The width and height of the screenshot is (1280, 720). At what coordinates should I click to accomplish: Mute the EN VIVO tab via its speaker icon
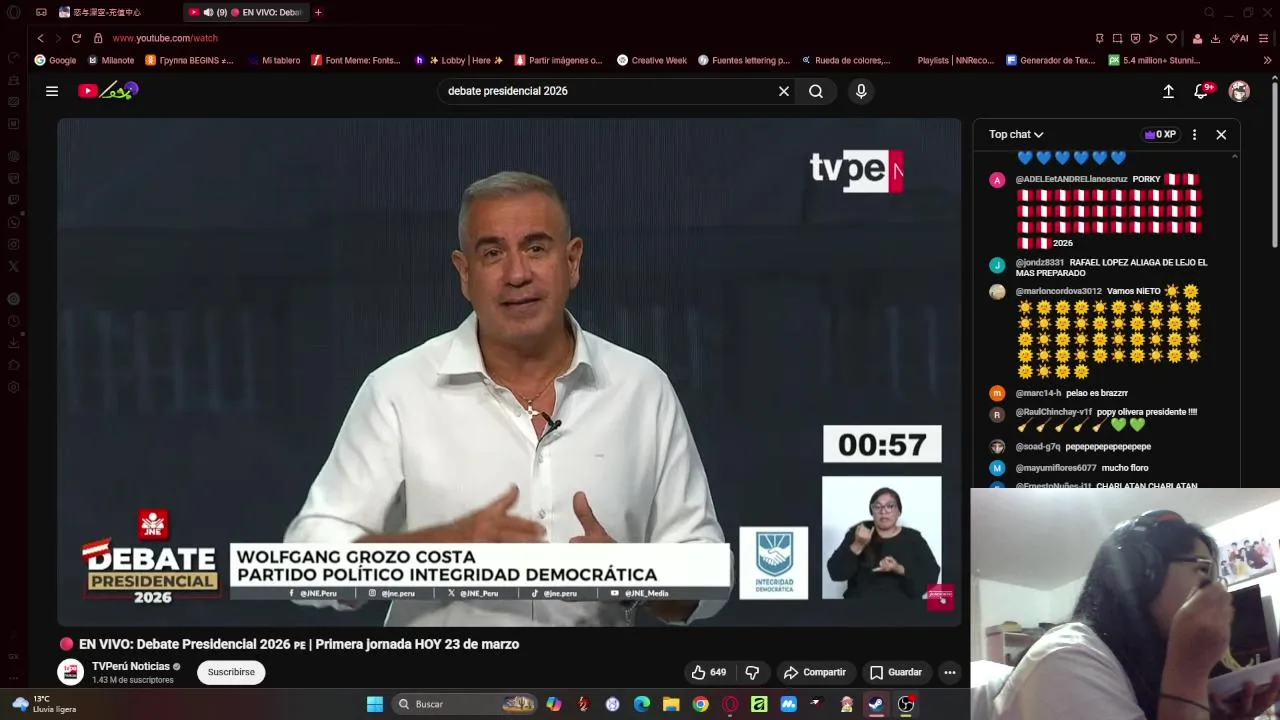pyautogui.click(x=208, y=12)
